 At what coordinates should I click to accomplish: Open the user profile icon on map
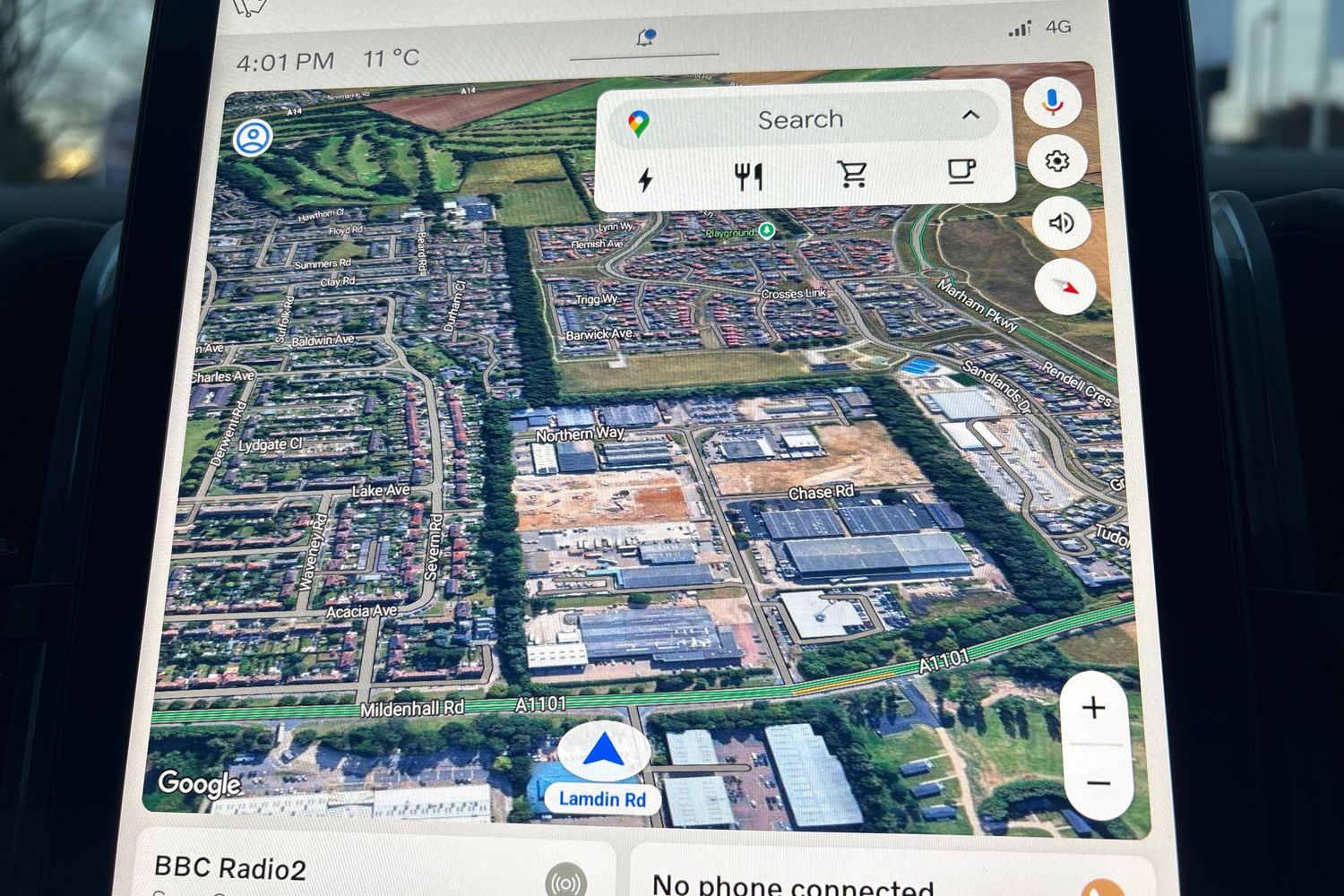pos(253,138)
